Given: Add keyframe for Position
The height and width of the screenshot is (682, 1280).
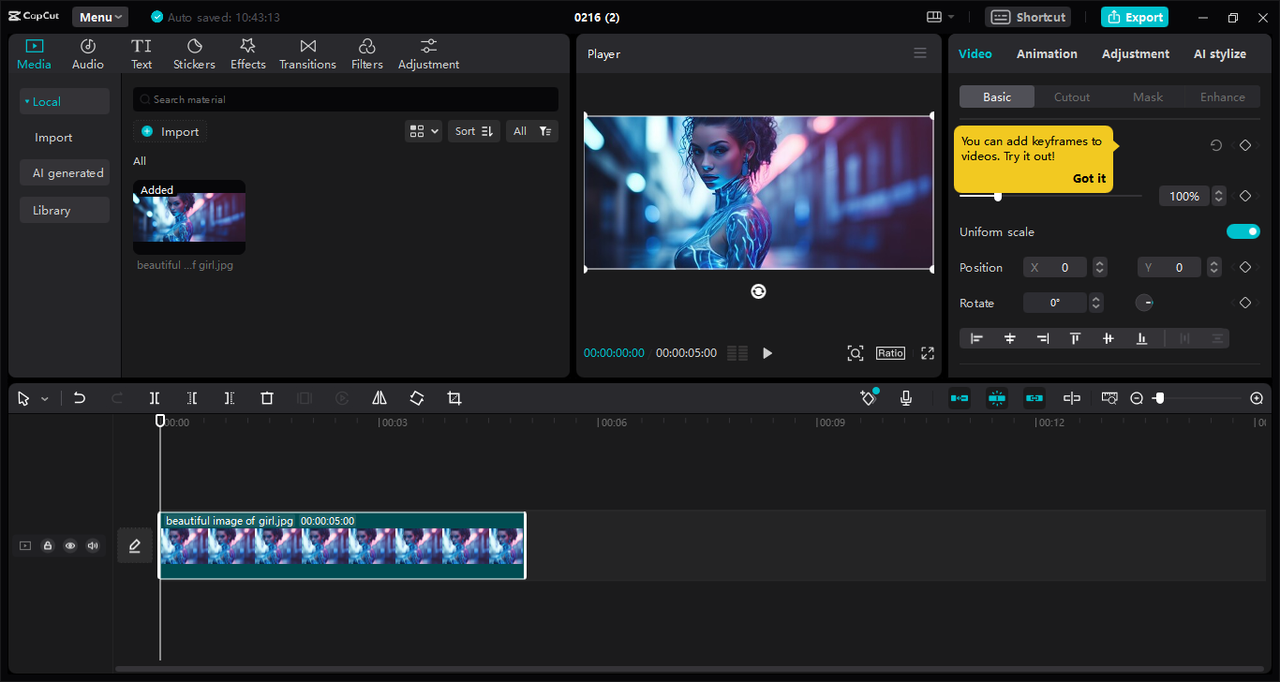Looking at the screenshot, I should click(x=1245, y=267).
